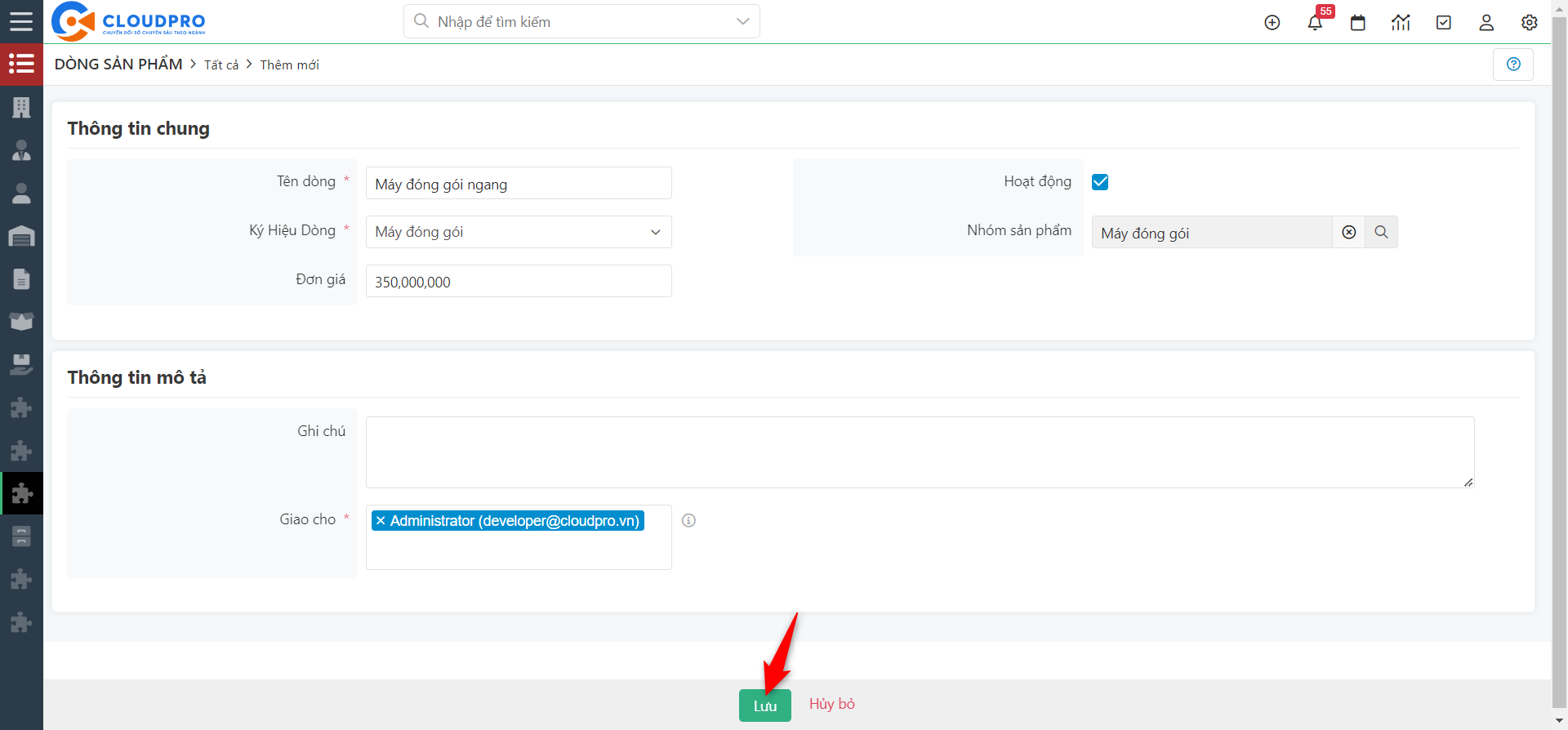Open the settings gear icon

(1530, 23)
